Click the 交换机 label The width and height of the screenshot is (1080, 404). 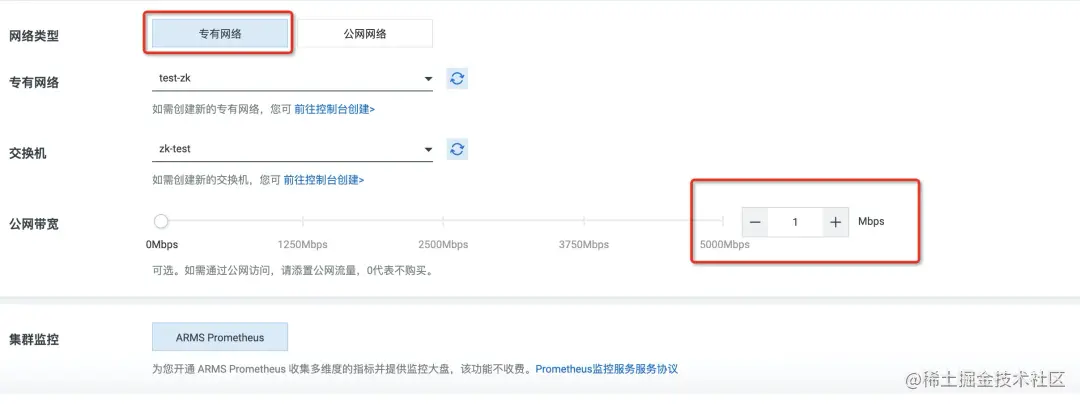[x=28, y=153]
